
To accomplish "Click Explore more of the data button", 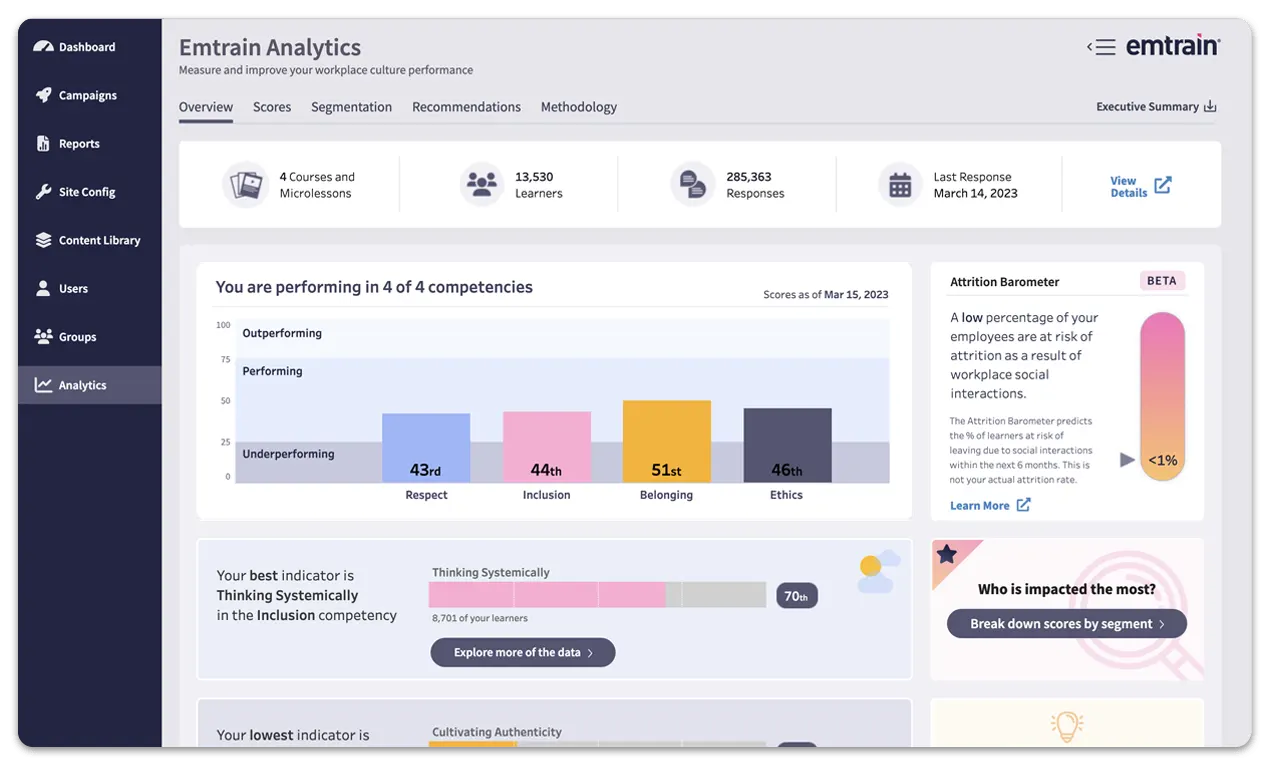I will click(523, 653).
